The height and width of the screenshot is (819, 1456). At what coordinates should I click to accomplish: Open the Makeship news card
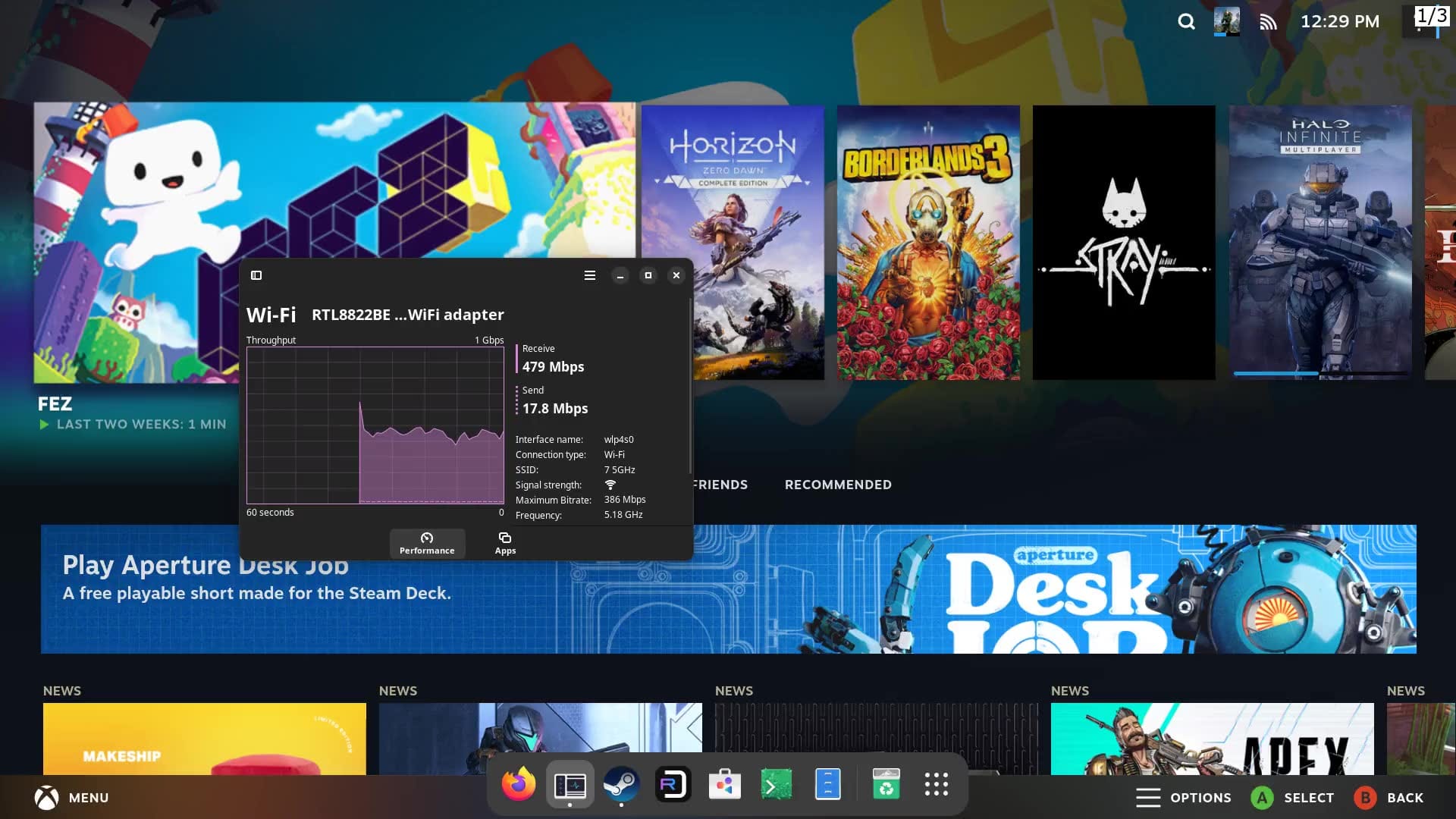point(205,739)
